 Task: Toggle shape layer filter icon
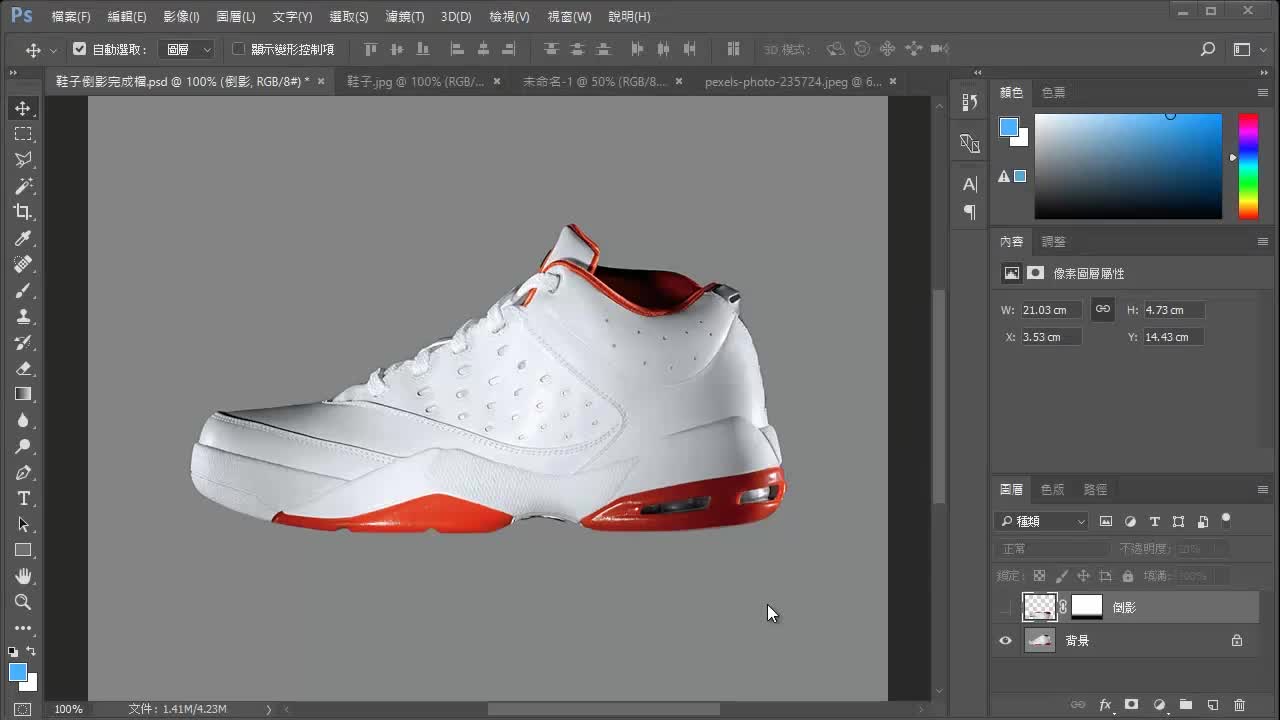(1178, 521)
